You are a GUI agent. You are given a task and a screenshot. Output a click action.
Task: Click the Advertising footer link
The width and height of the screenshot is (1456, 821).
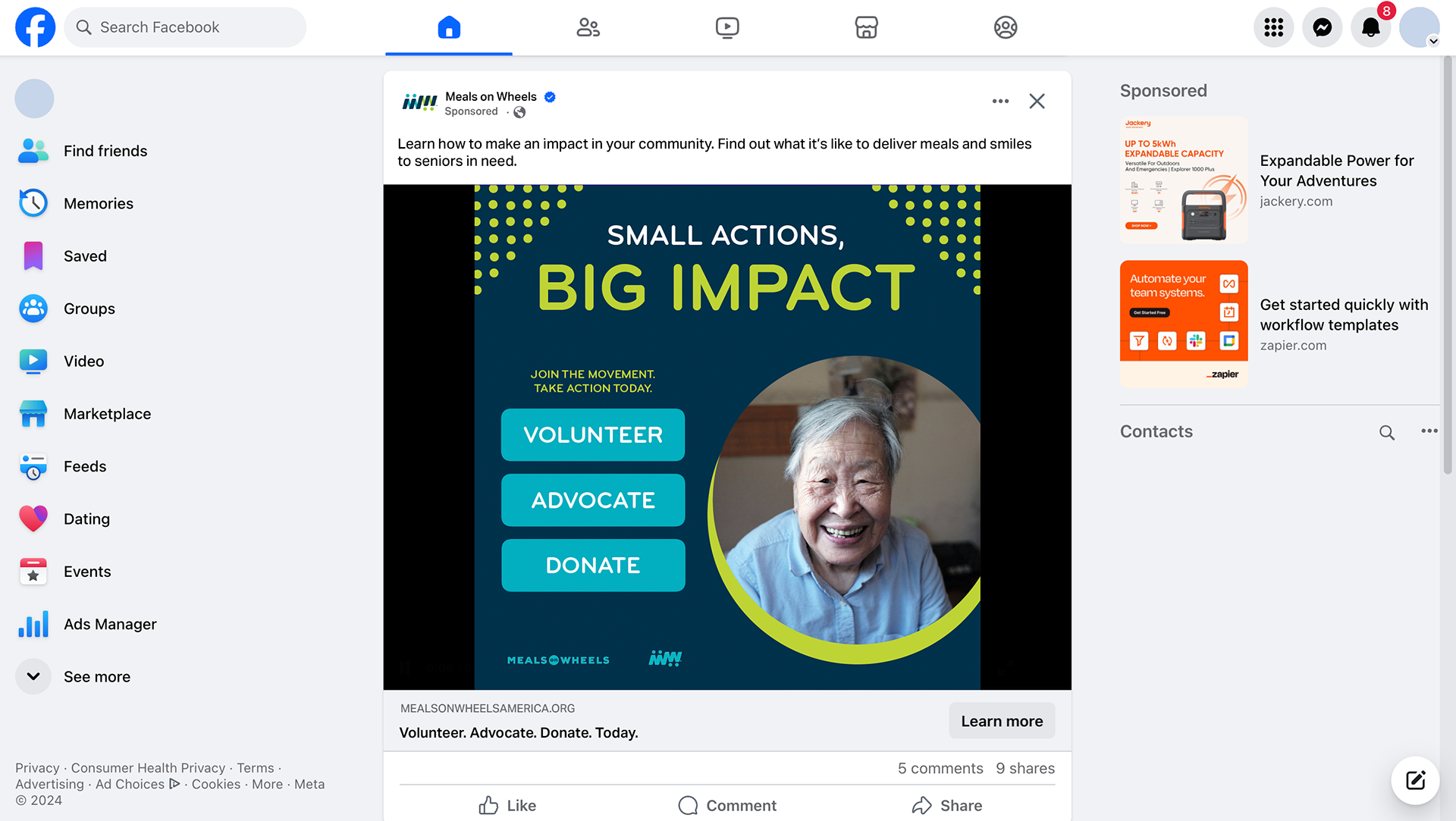pyautogui.click(x=49, y=784)
